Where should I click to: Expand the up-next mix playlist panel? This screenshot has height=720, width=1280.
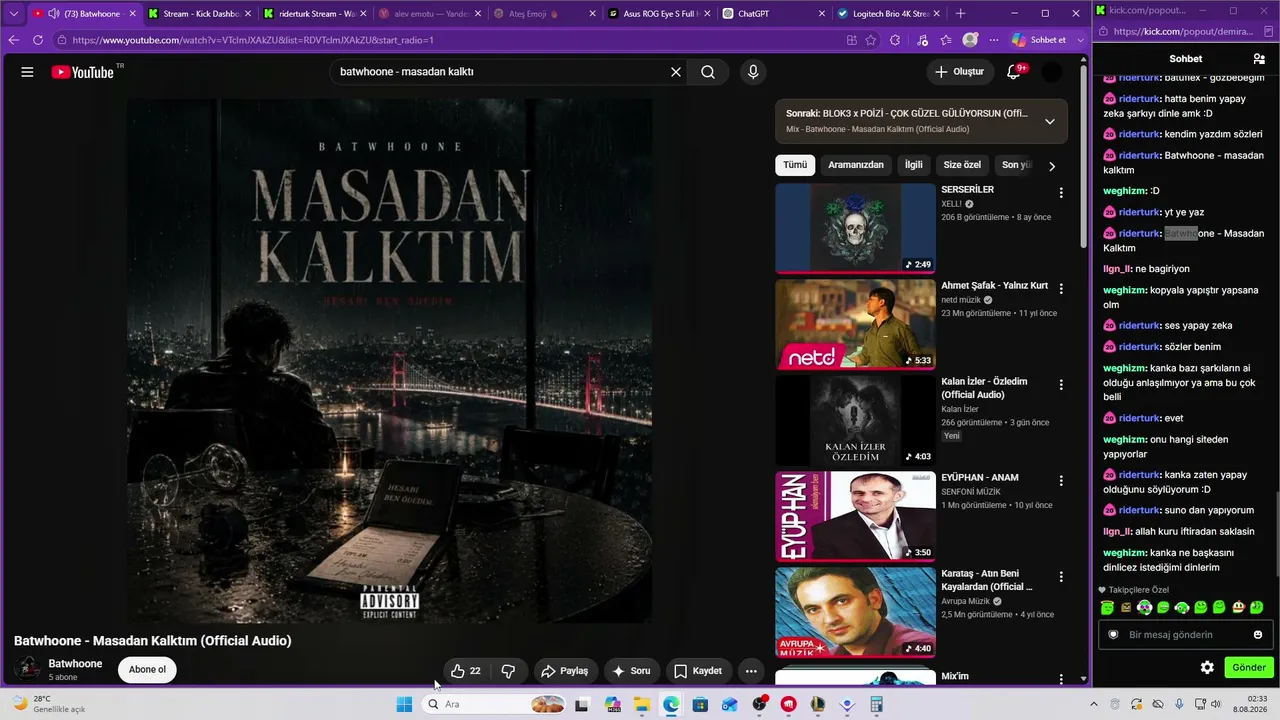1049,121
